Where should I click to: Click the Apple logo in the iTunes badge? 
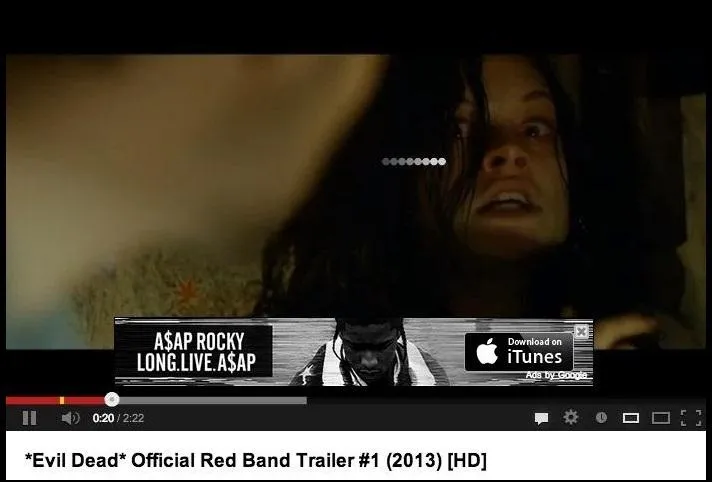(487, 352)
